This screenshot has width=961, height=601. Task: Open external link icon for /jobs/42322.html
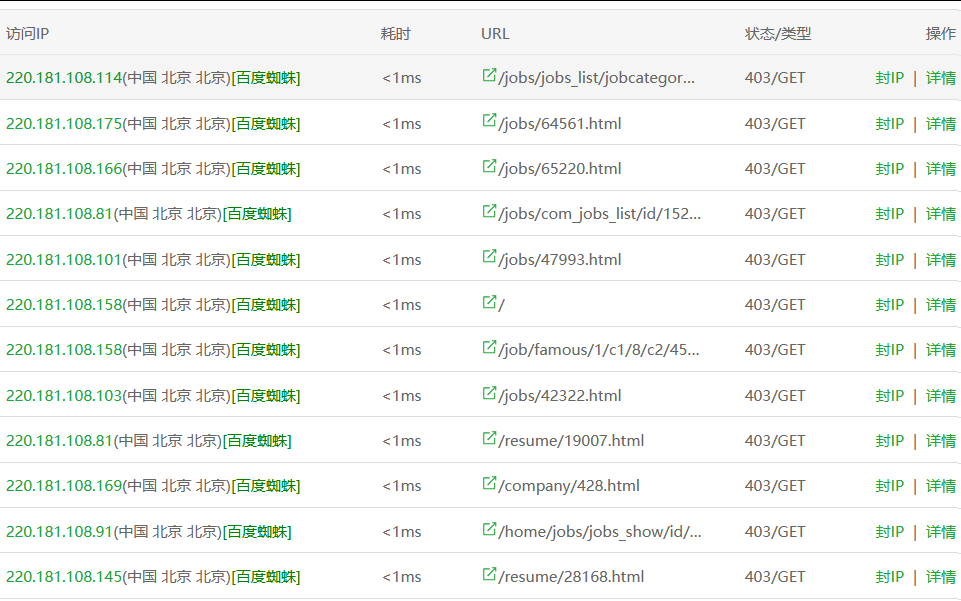(489, 394)
